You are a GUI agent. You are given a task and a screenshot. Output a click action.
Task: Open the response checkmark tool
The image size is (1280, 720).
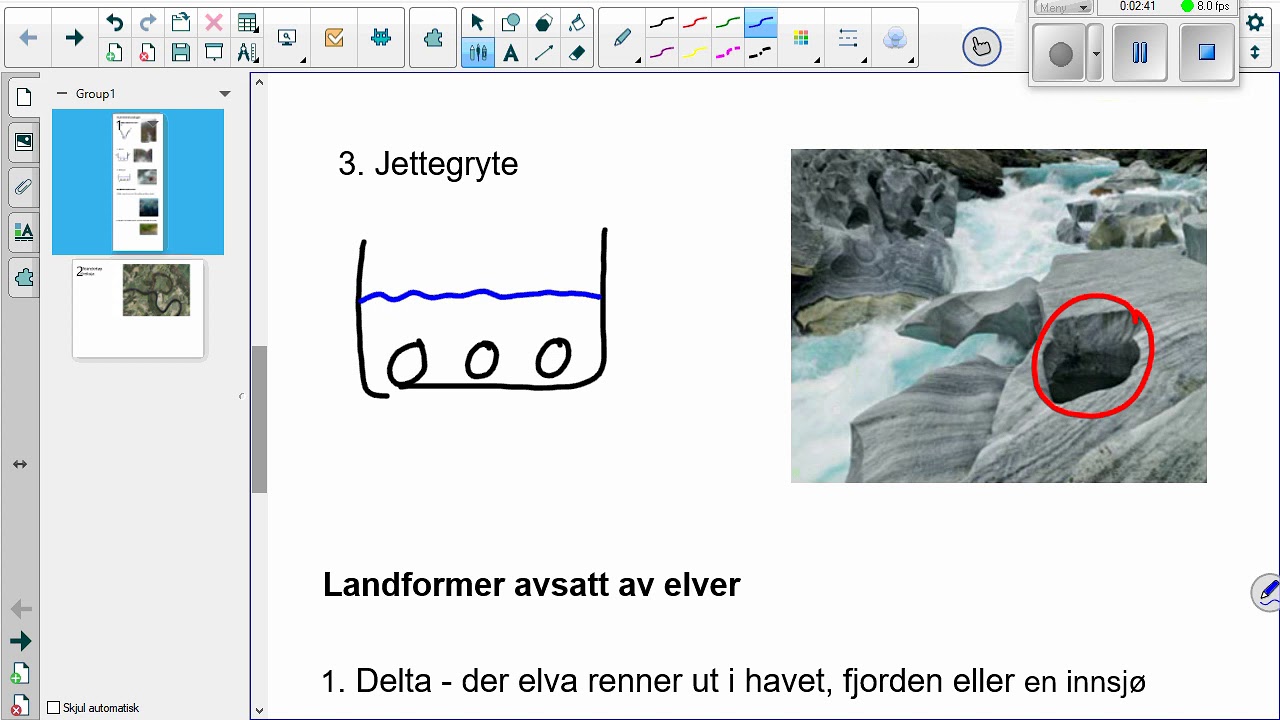tap(334, 38)
